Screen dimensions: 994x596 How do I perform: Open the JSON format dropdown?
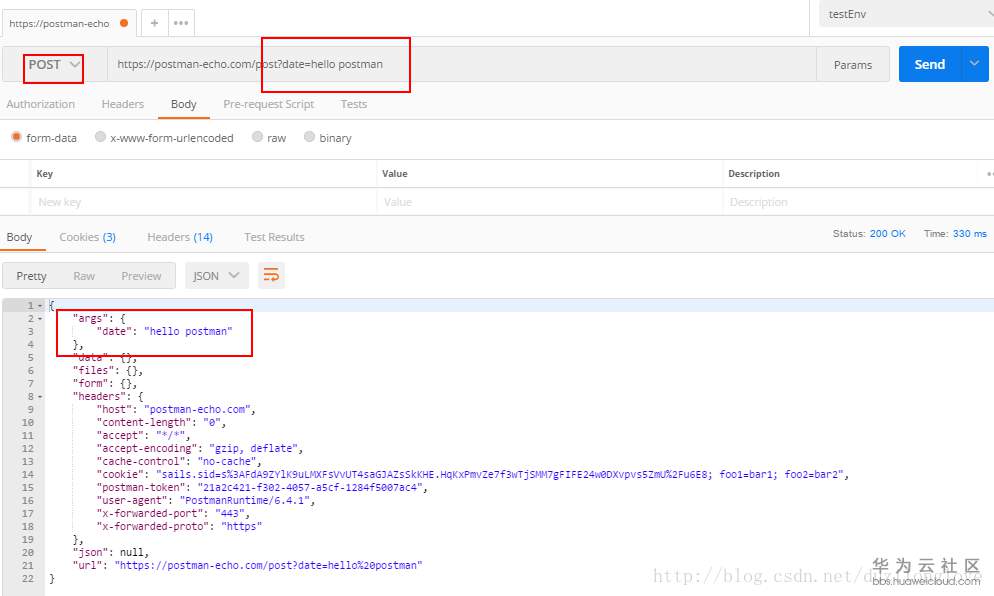point(217,276)
